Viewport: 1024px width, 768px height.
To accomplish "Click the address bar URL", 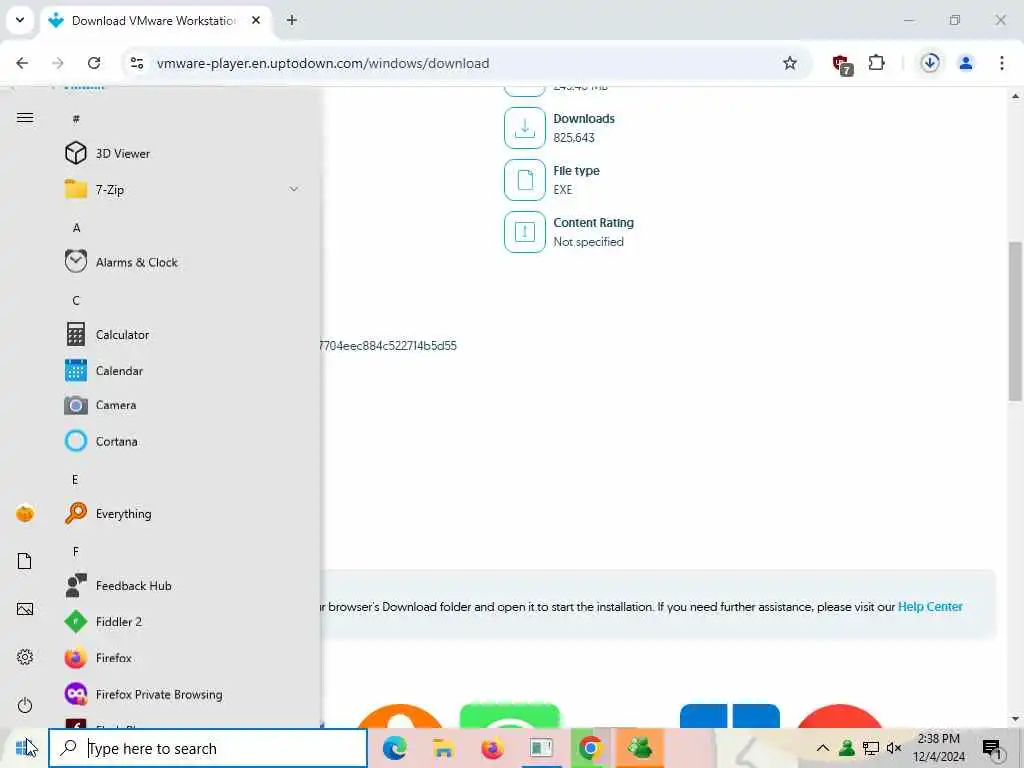I will coord(323,63).
